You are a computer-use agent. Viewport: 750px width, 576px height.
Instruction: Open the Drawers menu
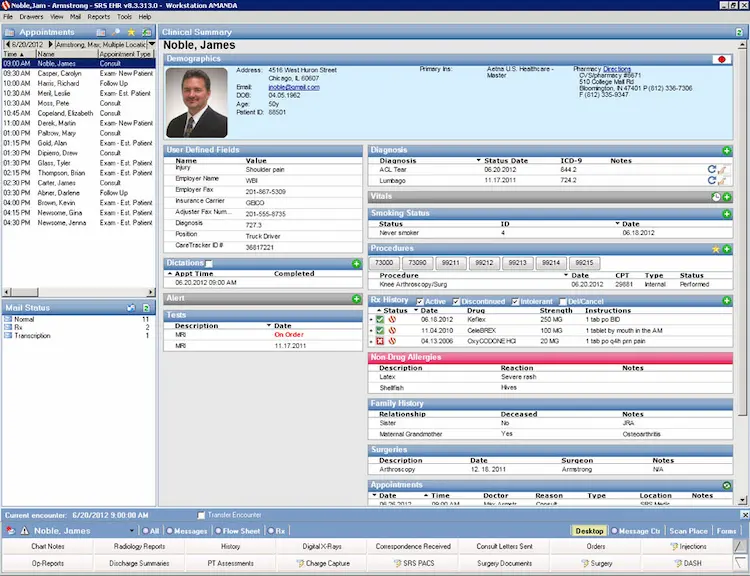click(x=33, y=17)
